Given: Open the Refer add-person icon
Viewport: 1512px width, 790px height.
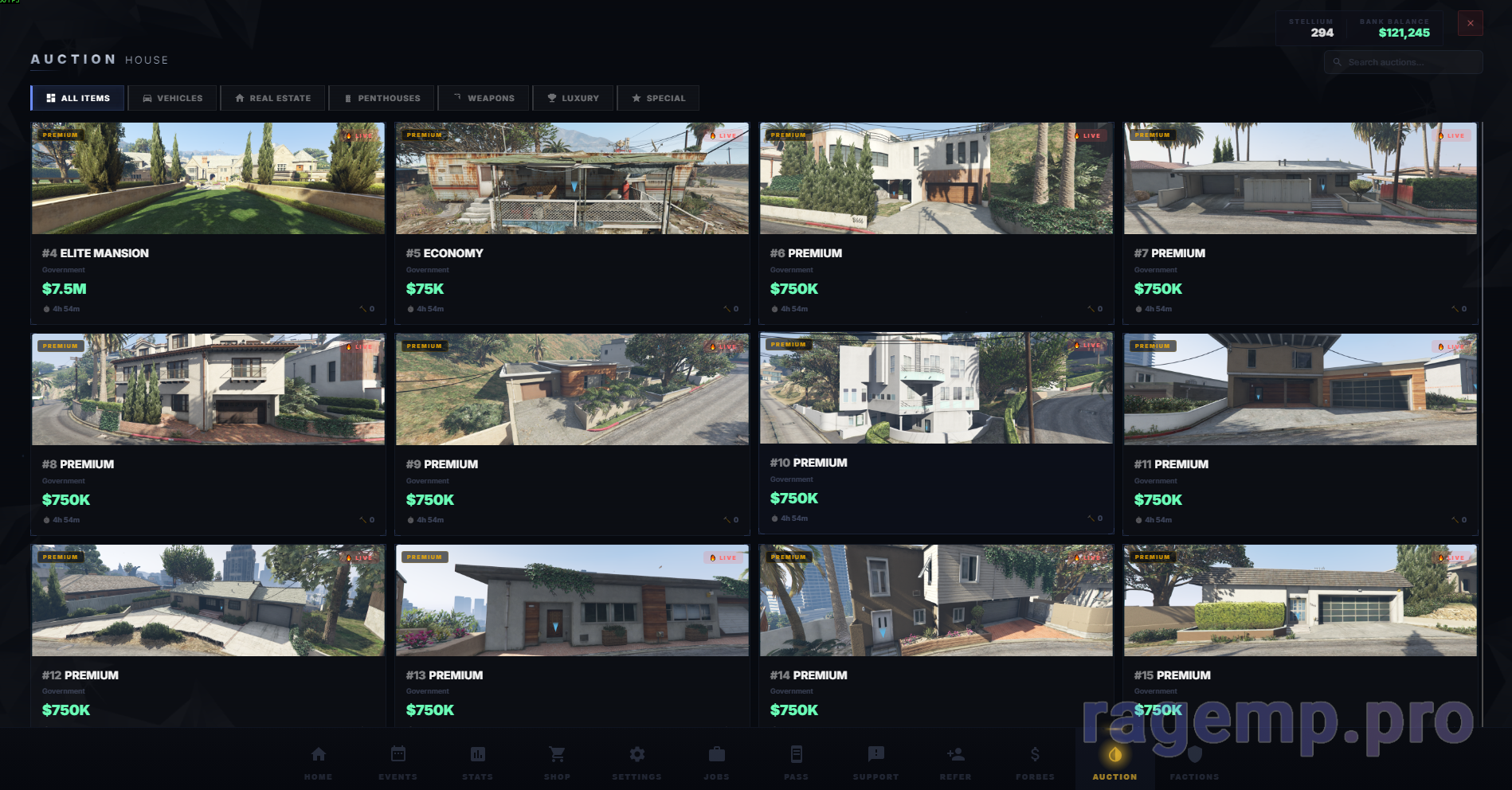Looking at the screenshot, I should (955, 755).
